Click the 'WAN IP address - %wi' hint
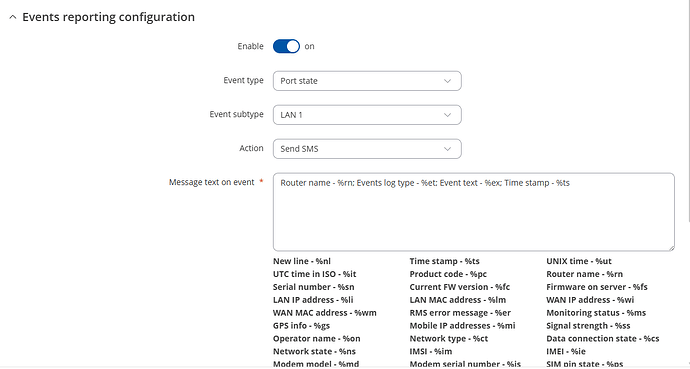The width and height of the screenshot is (690, 369). click(x=590, y=300)
